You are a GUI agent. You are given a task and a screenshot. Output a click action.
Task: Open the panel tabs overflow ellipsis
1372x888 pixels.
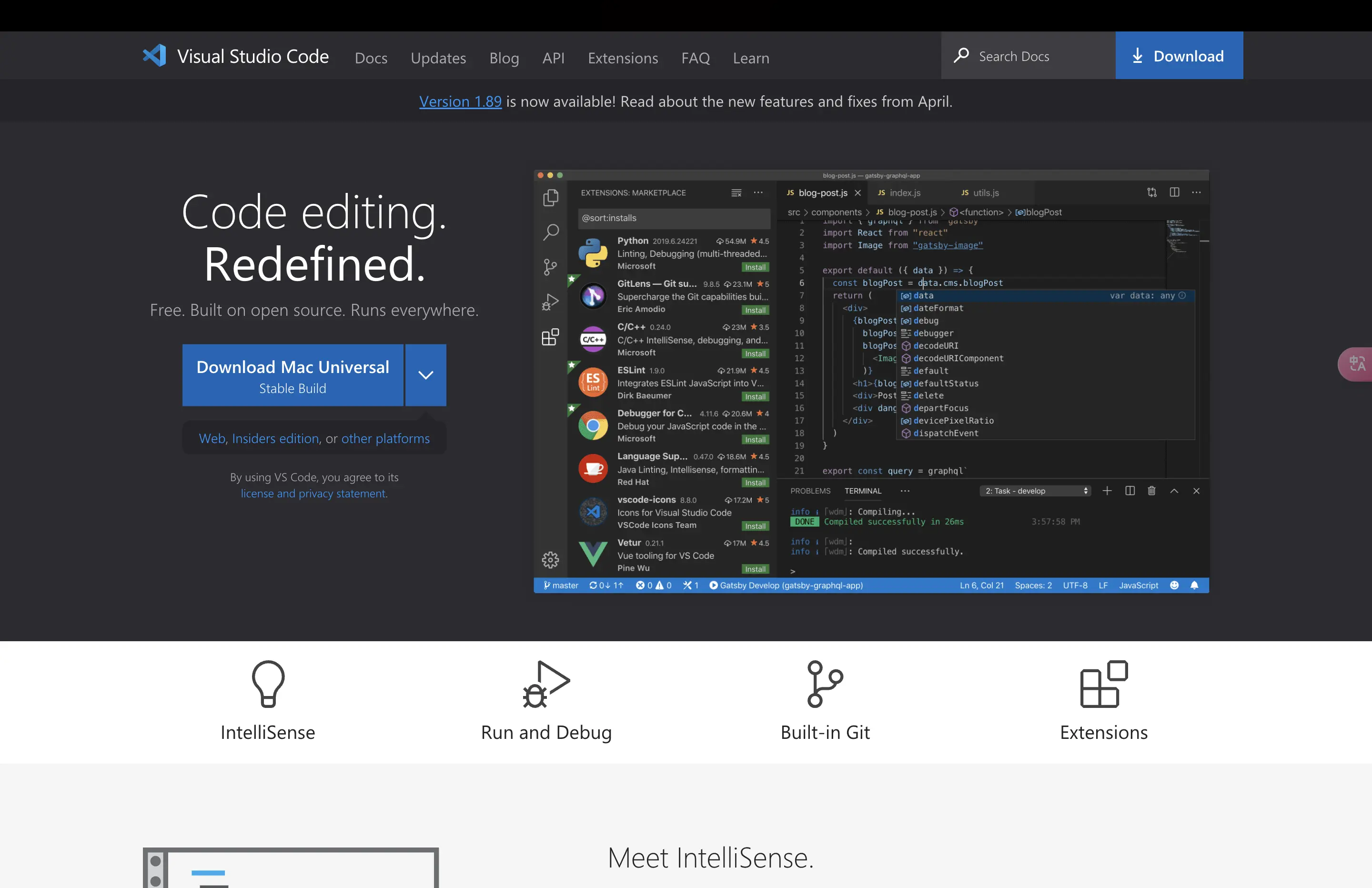tap(905, 491)
